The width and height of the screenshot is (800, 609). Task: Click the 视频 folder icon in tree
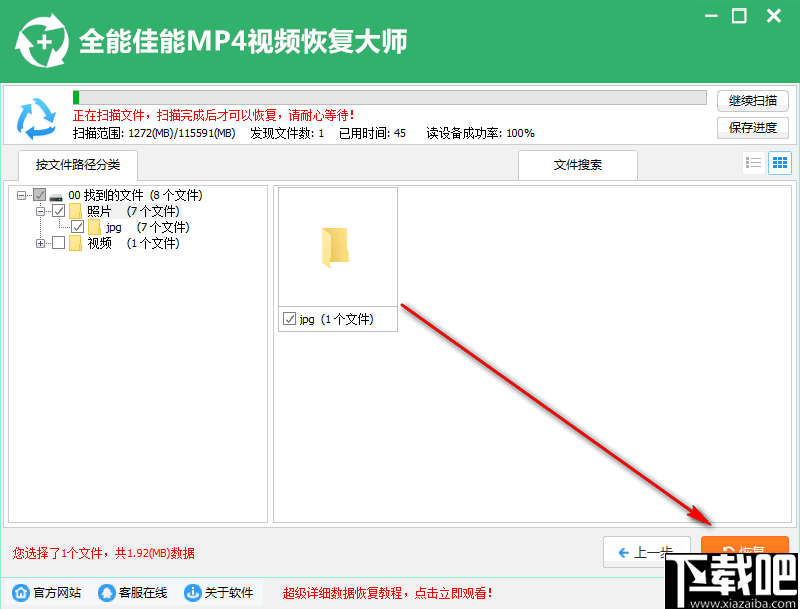76,243
